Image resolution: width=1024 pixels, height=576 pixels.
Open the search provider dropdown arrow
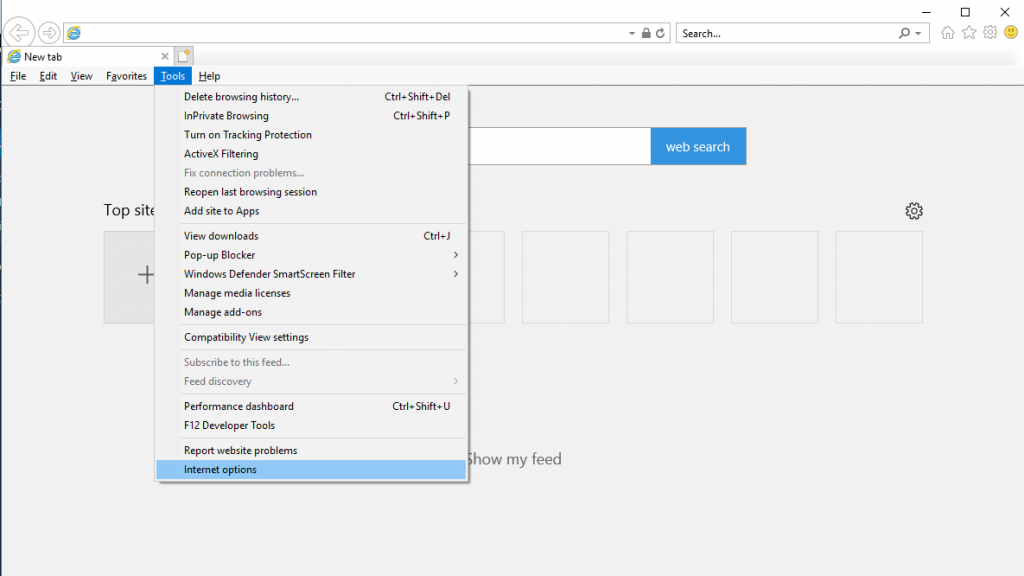click(918, 33)
